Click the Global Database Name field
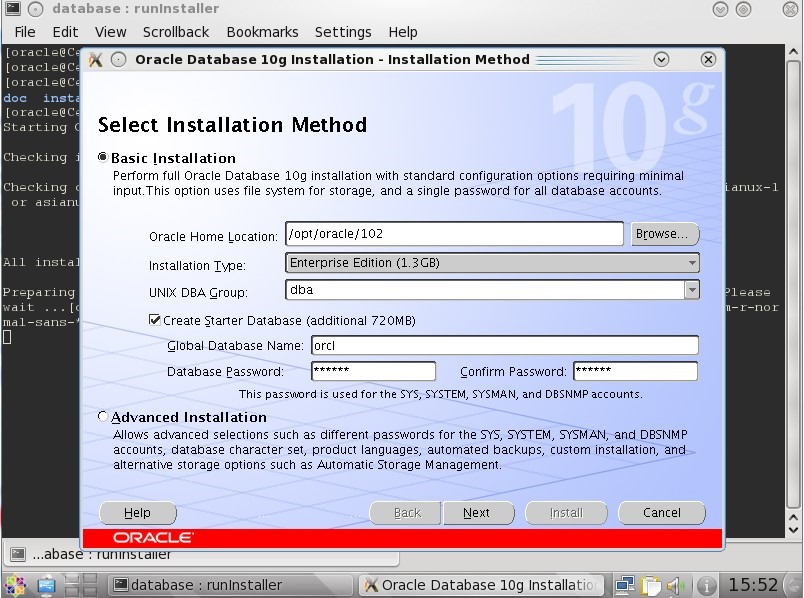 503,345
